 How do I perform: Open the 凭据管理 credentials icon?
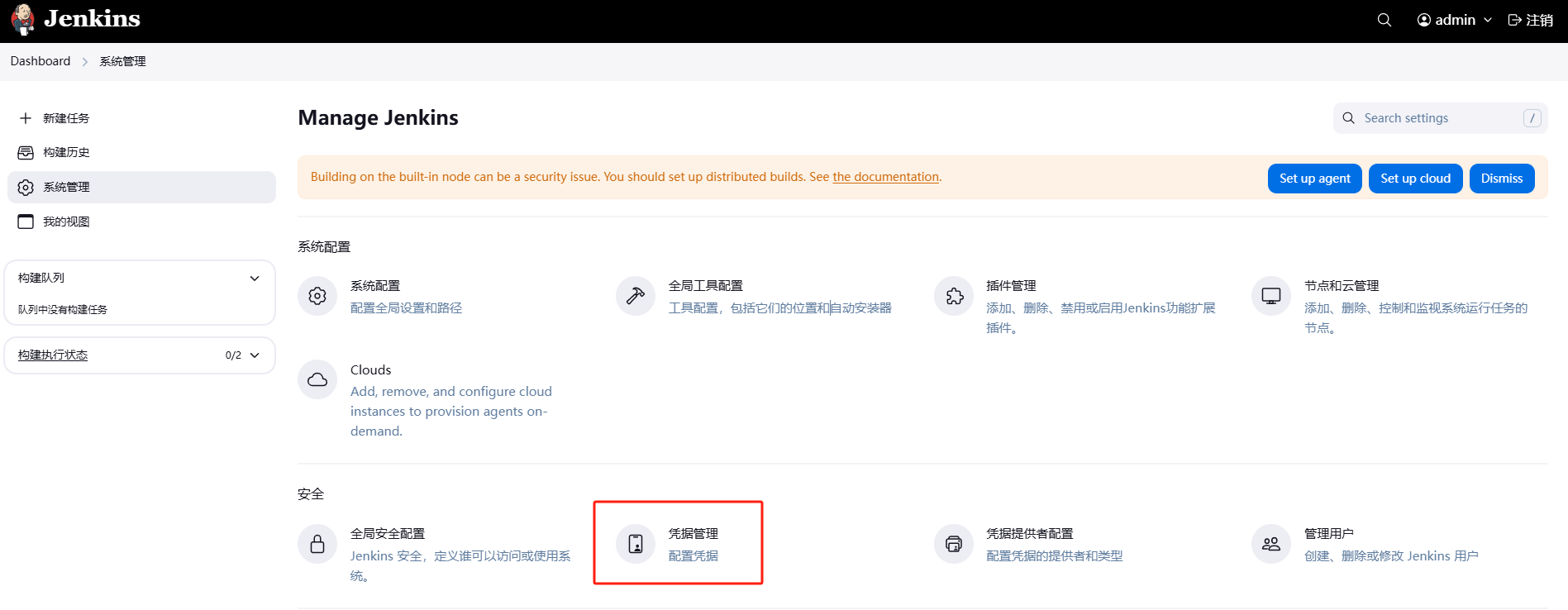point(636,544)
